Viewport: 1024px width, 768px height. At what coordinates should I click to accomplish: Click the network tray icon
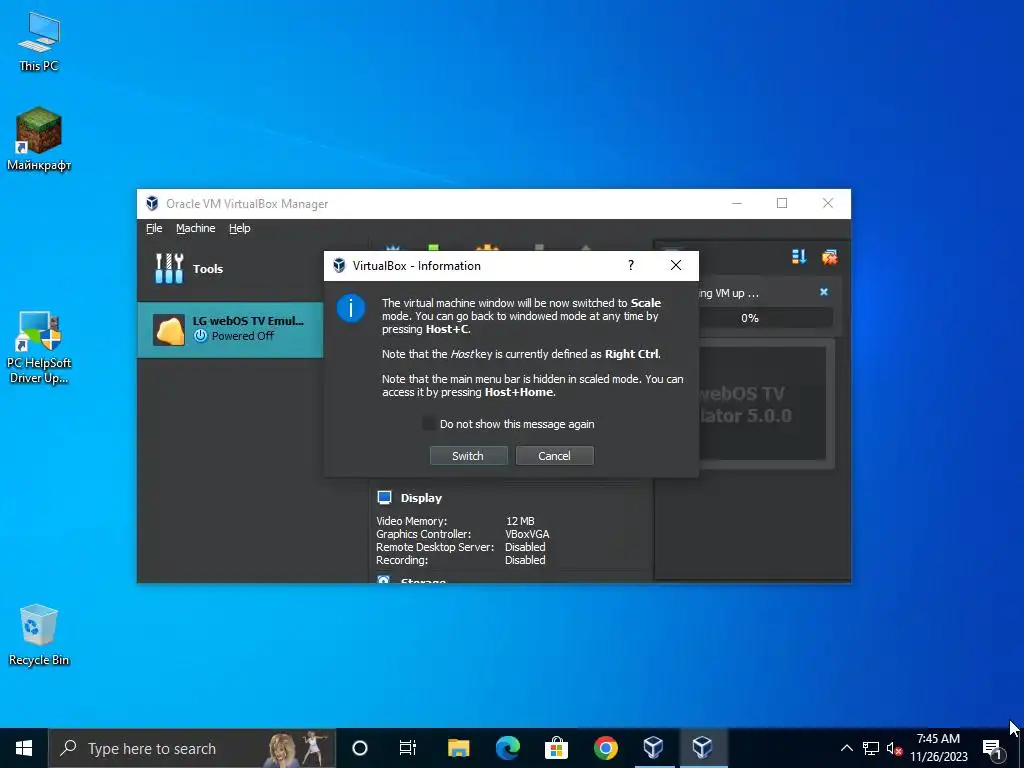click(871, 748)
